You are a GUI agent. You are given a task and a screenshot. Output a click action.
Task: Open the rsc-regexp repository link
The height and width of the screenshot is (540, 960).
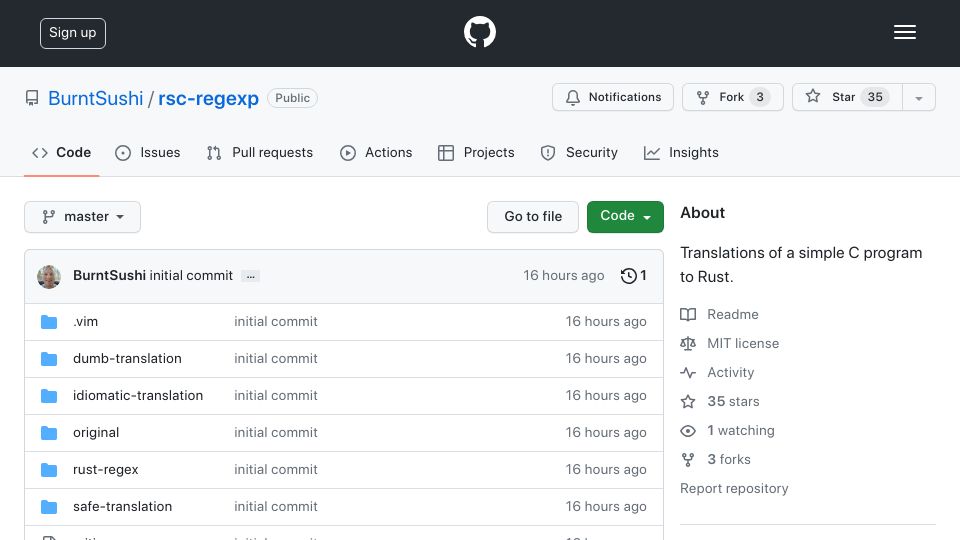click(208, 98)
